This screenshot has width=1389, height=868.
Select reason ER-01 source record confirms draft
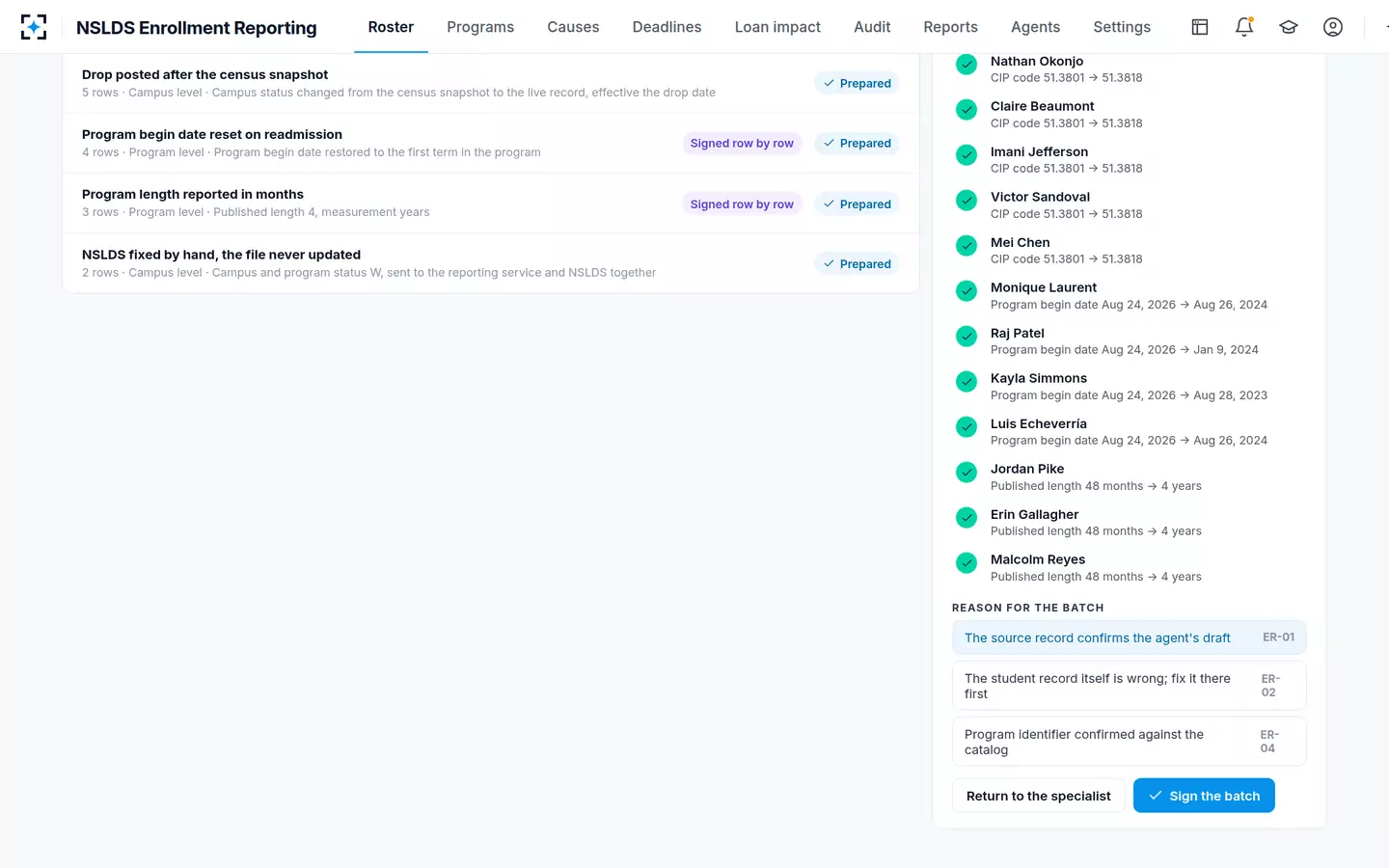pos(1130,637)
